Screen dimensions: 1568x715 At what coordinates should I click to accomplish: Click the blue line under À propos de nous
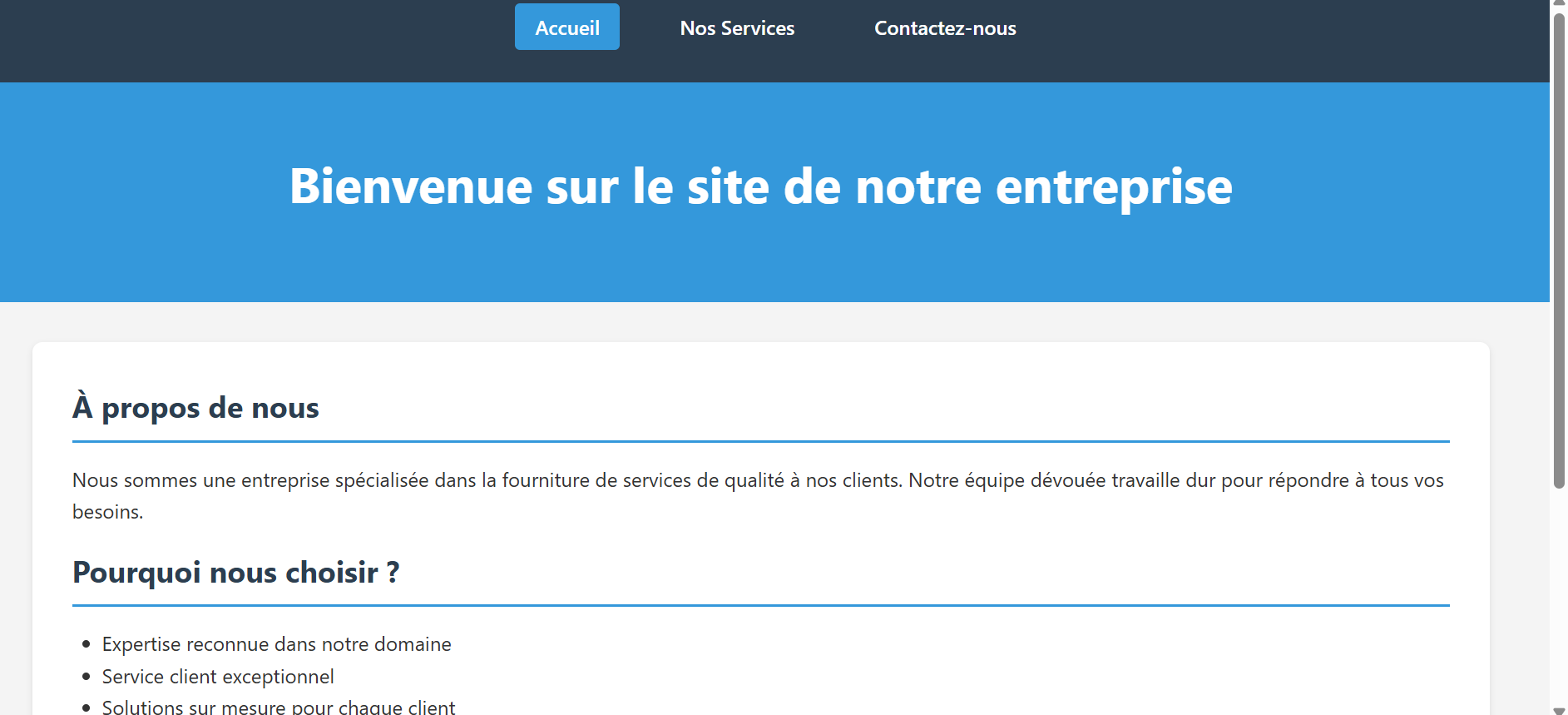pos(760,441)
